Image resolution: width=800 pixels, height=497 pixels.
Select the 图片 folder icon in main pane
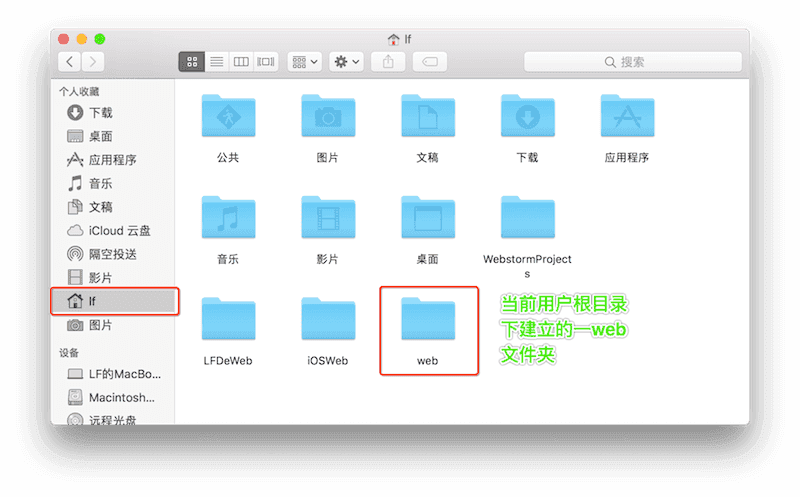click(x=328, y=116)
